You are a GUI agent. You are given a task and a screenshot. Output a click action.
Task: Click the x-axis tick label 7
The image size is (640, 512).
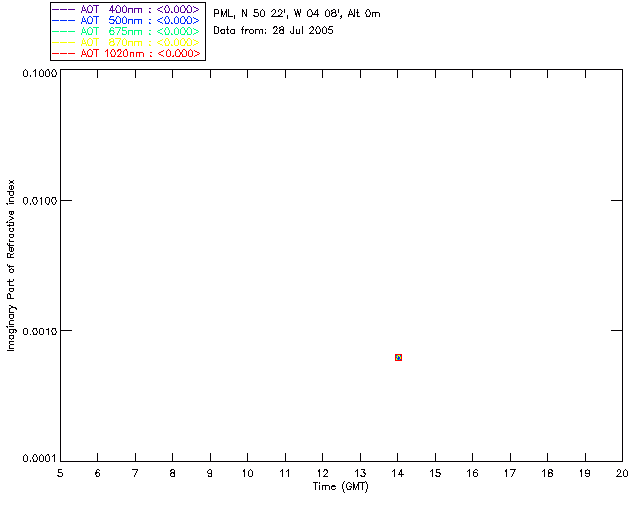coord(135,473)
